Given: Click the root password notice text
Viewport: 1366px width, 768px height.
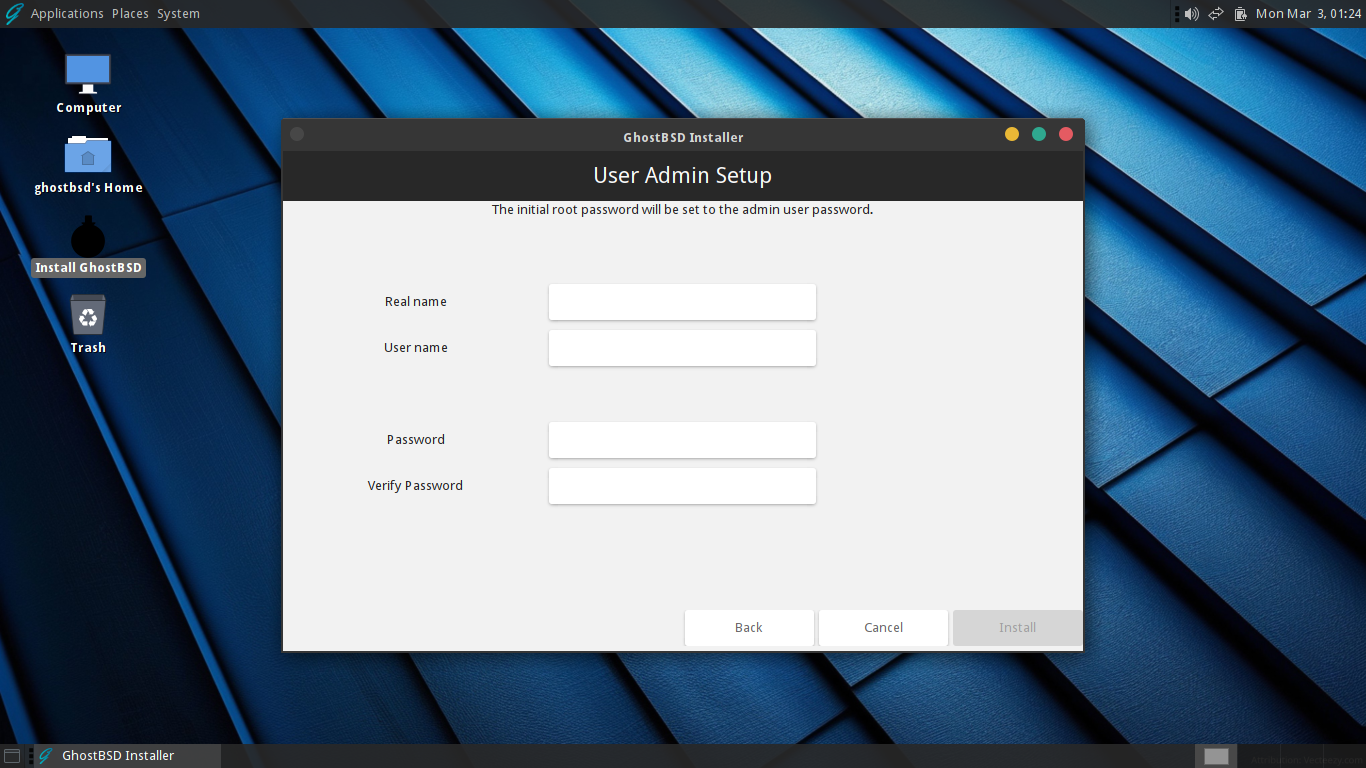Looking at the screenshot, I should point(683,210).
